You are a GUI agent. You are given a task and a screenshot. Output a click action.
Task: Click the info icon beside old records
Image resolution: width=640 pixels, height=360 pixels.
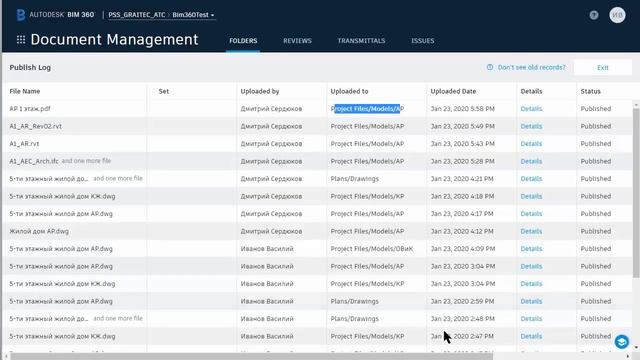point(490,67)
